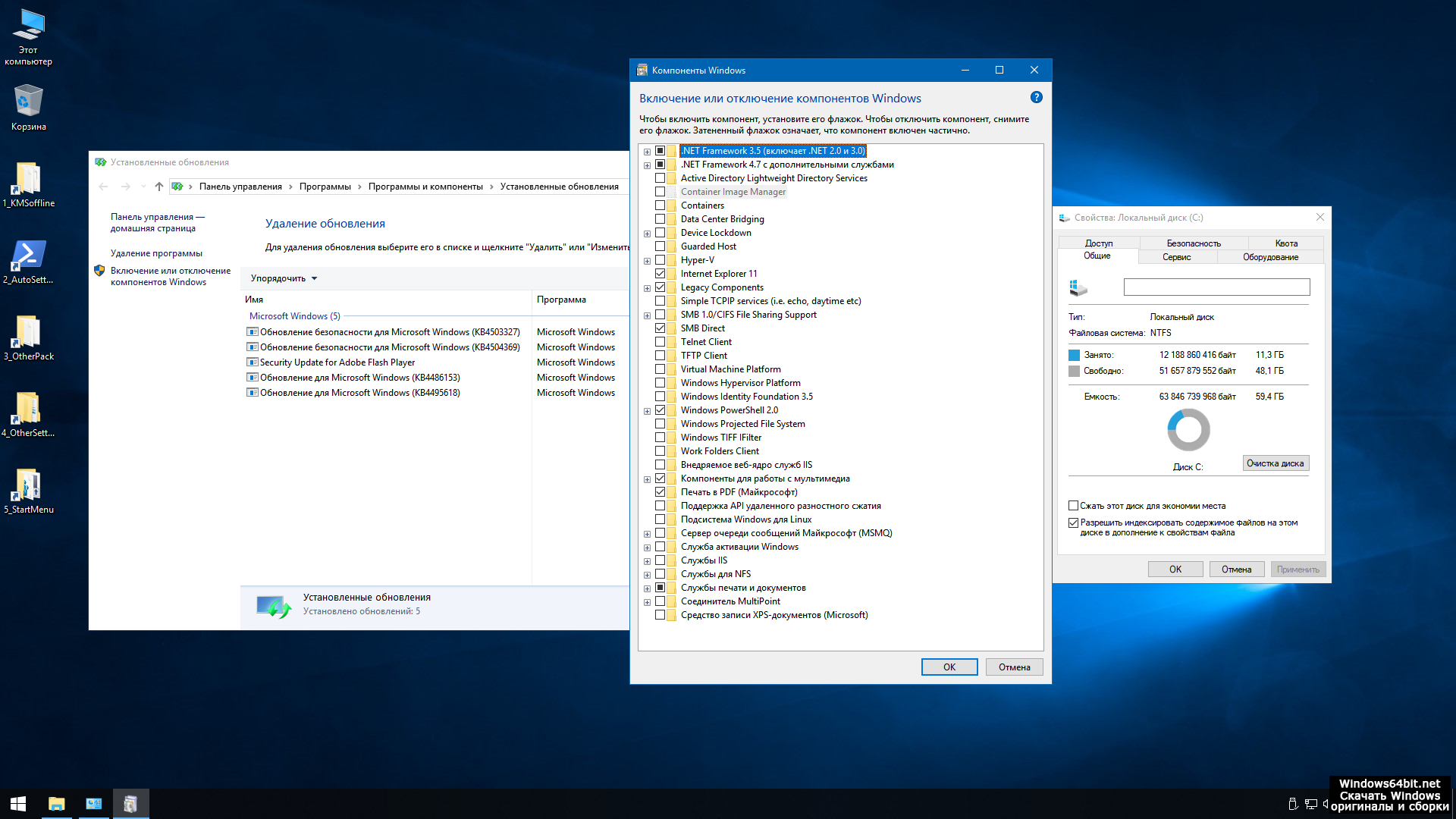Click the Очистка диска button

coord(1275,463)
